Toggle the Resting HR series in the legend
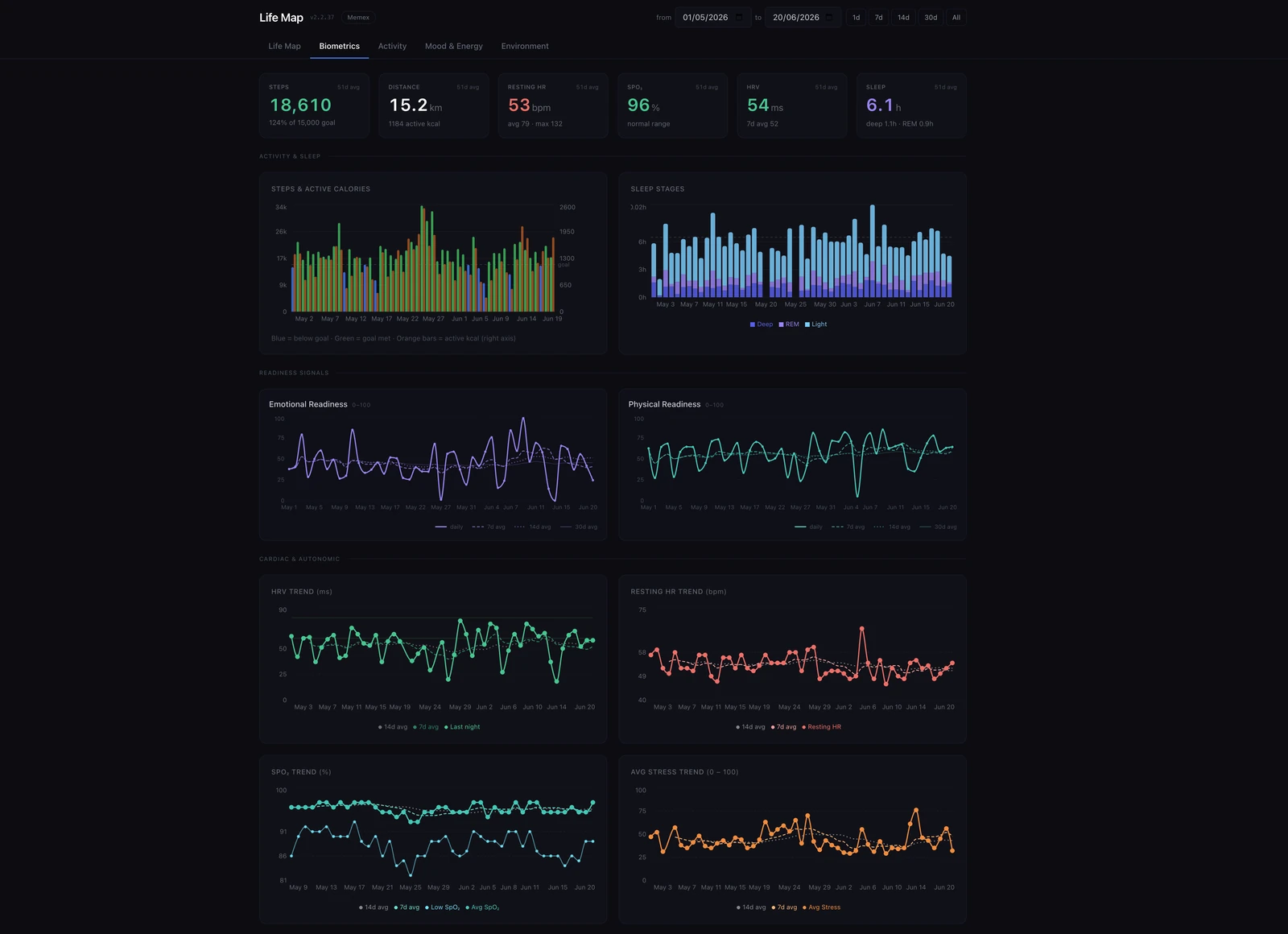This screenshot has width=1288, height=934. point(821,727)
